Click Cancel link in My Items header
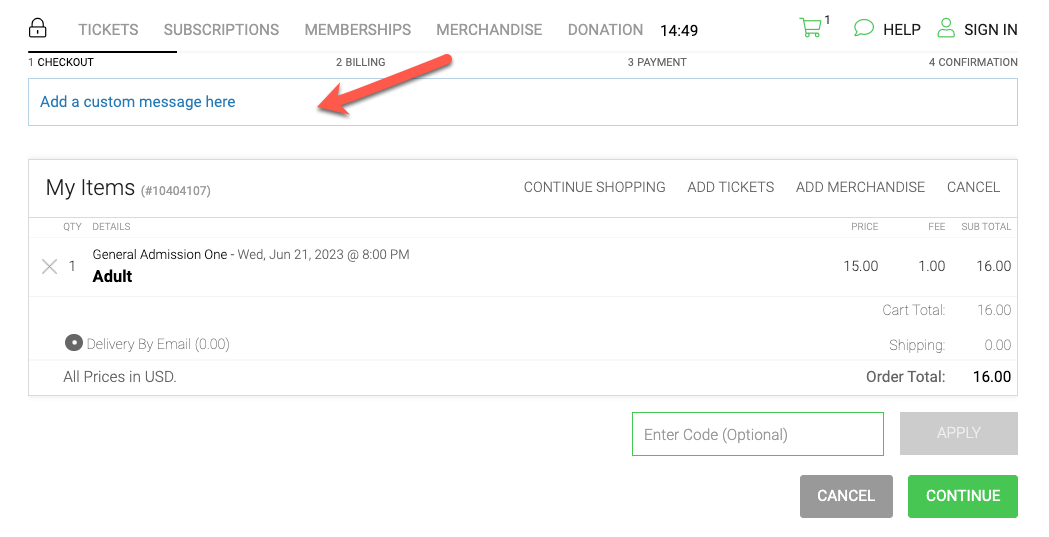Screen dimensions: 1049x537 (973, 187)
